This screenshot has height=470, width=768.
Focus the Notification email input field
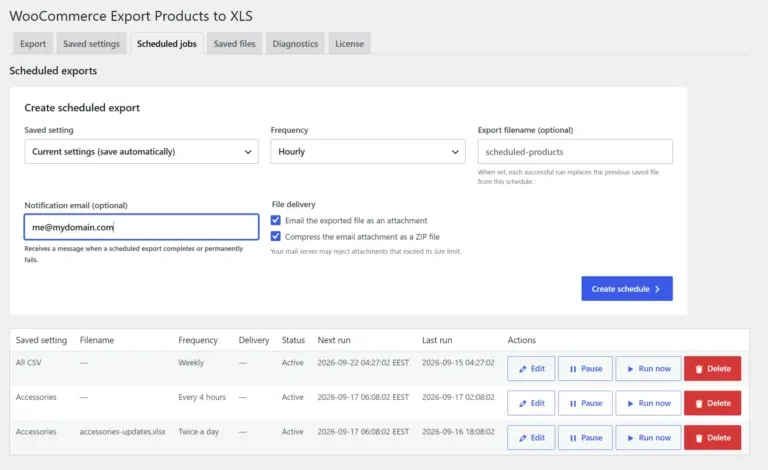[142, 227]
